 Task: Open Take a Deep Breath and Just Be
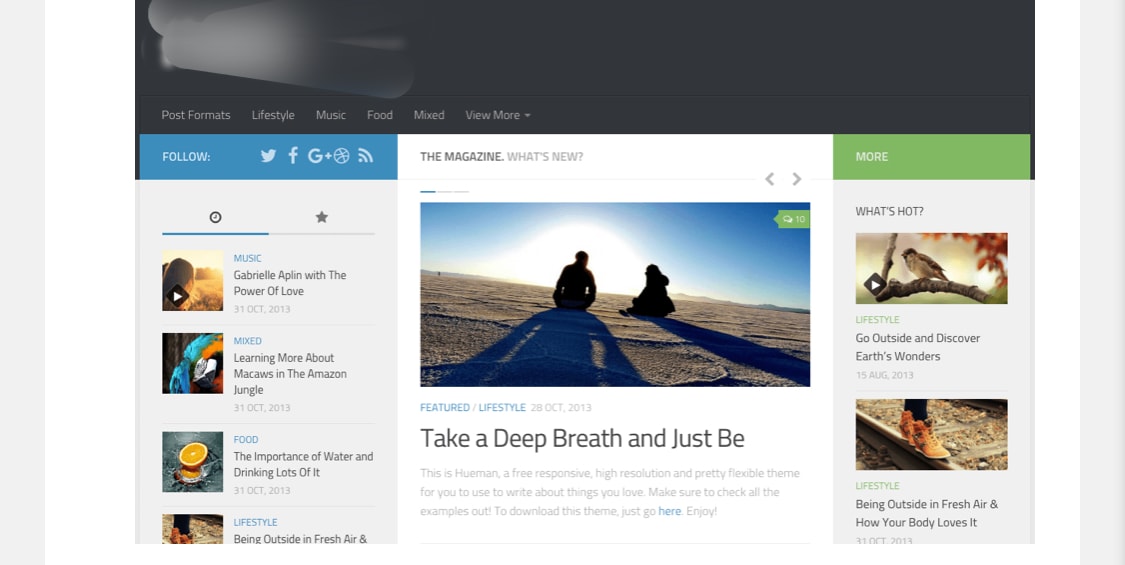click(x=582, y=438)
